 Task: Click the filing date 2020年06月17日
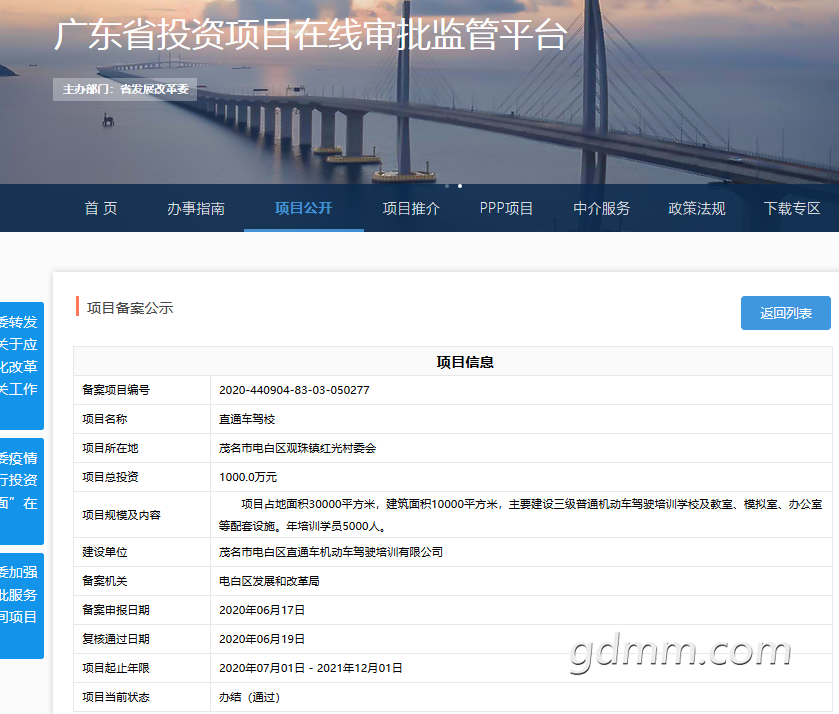click(262, 610)
